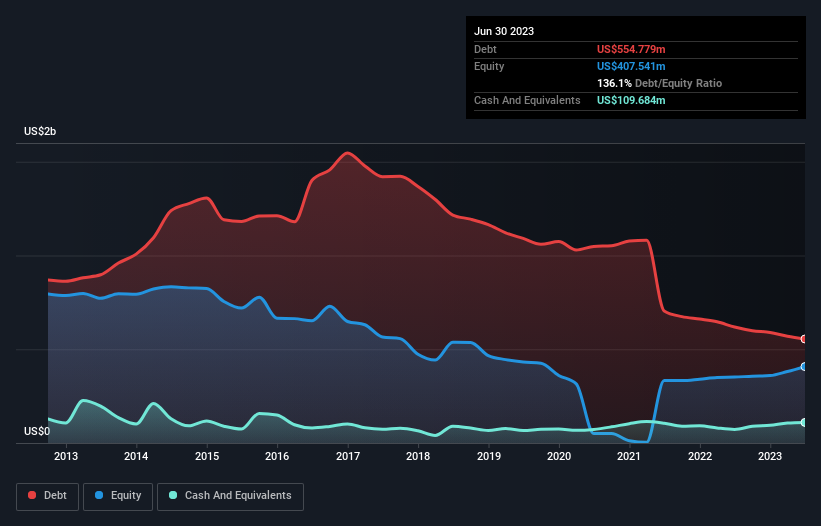The width and height of the screenshot is (821, 526).
Task: Toggle Cash And Equivalents legend button
Action: point(230,496)
